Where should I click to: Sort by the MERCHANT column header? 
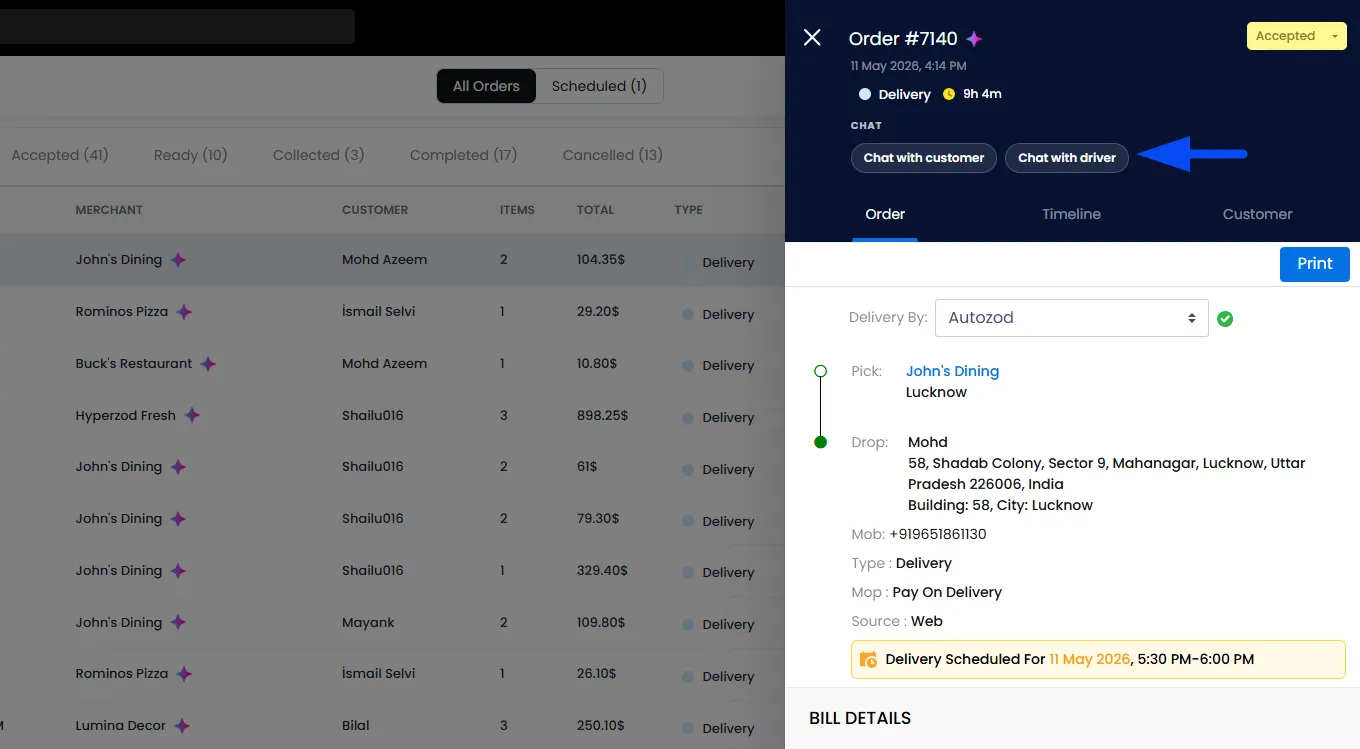(x=109, y=210)
